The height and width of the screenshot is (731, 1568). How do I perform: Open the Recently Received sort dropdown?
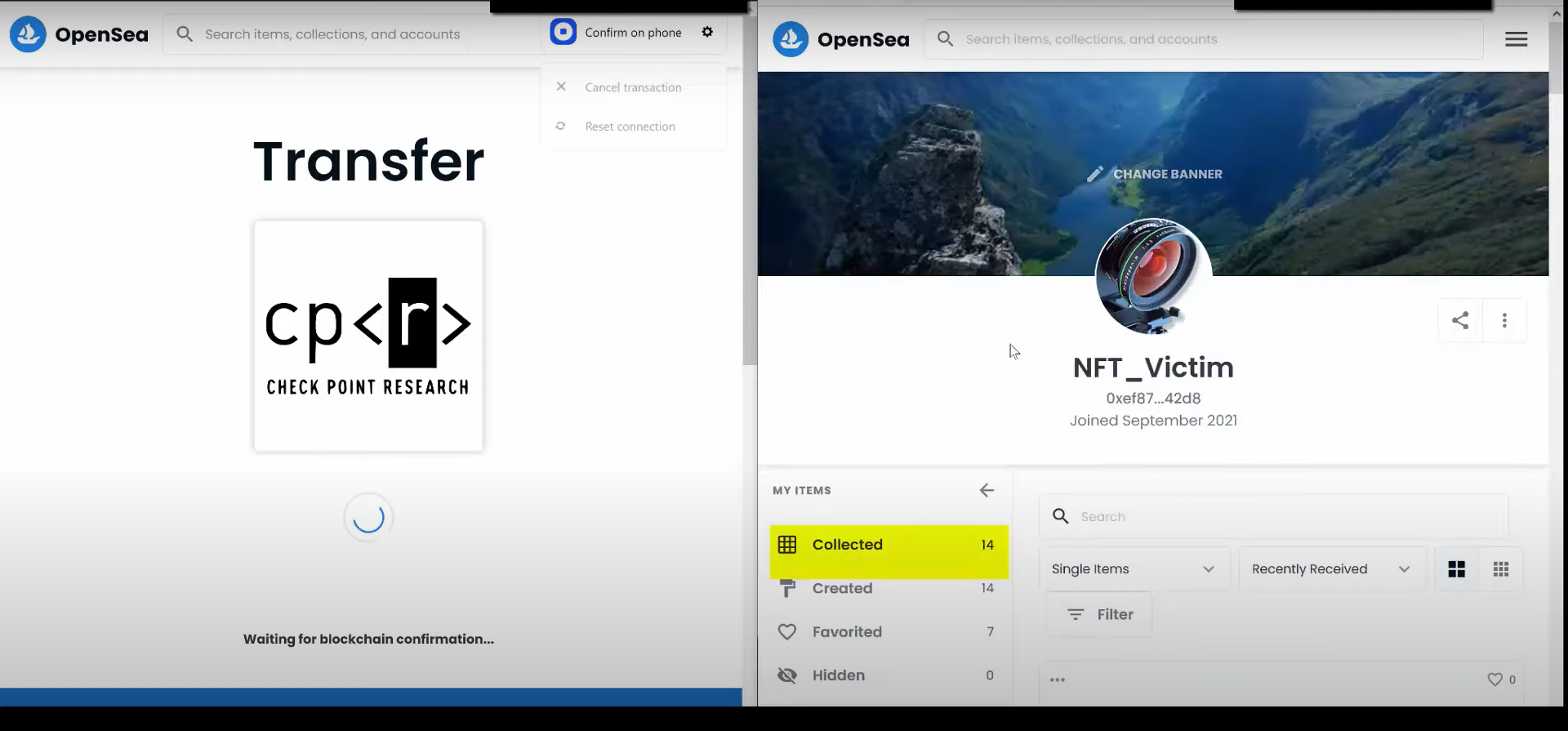click(x=1331, y=568)
